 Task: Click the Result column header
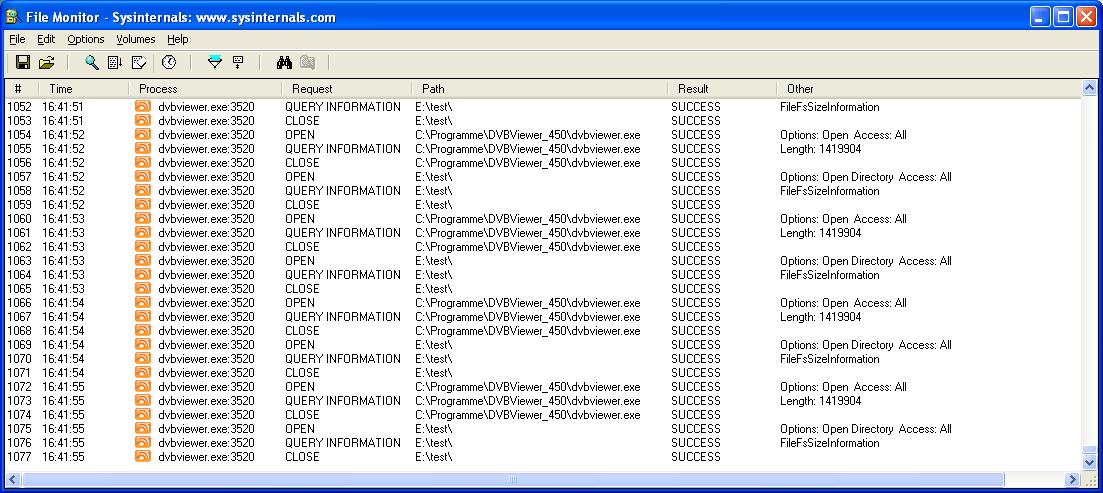(722, 89)
